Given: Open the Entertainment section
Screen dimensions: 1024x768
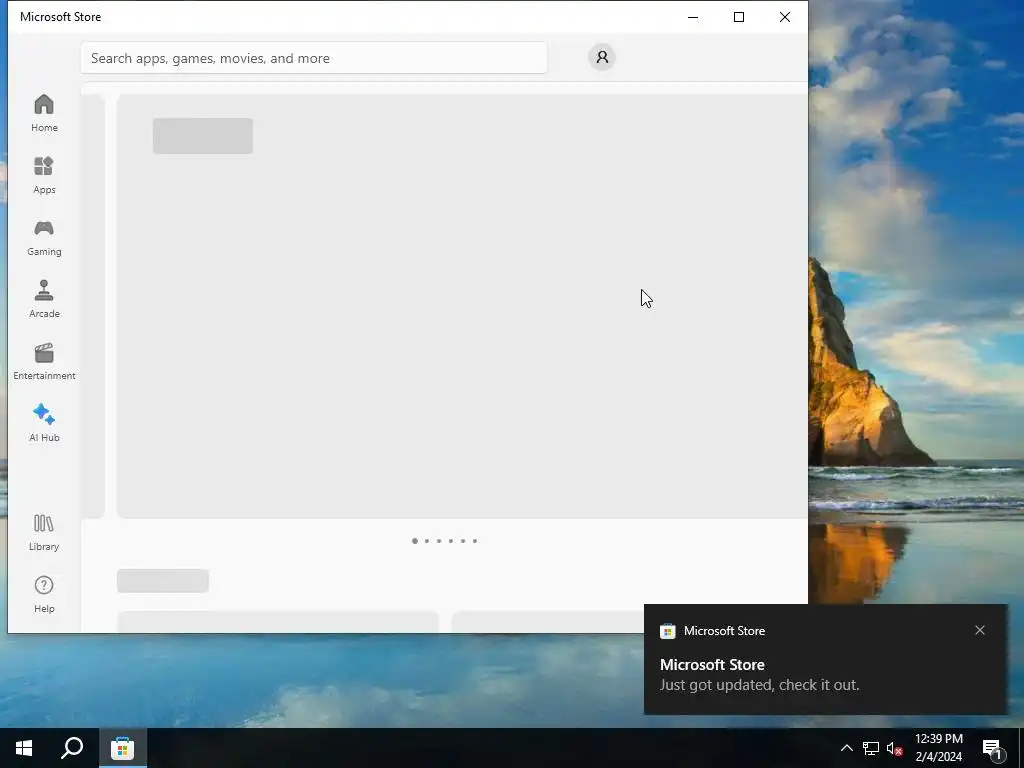Looking at the screenshot, I should [44, 361].
